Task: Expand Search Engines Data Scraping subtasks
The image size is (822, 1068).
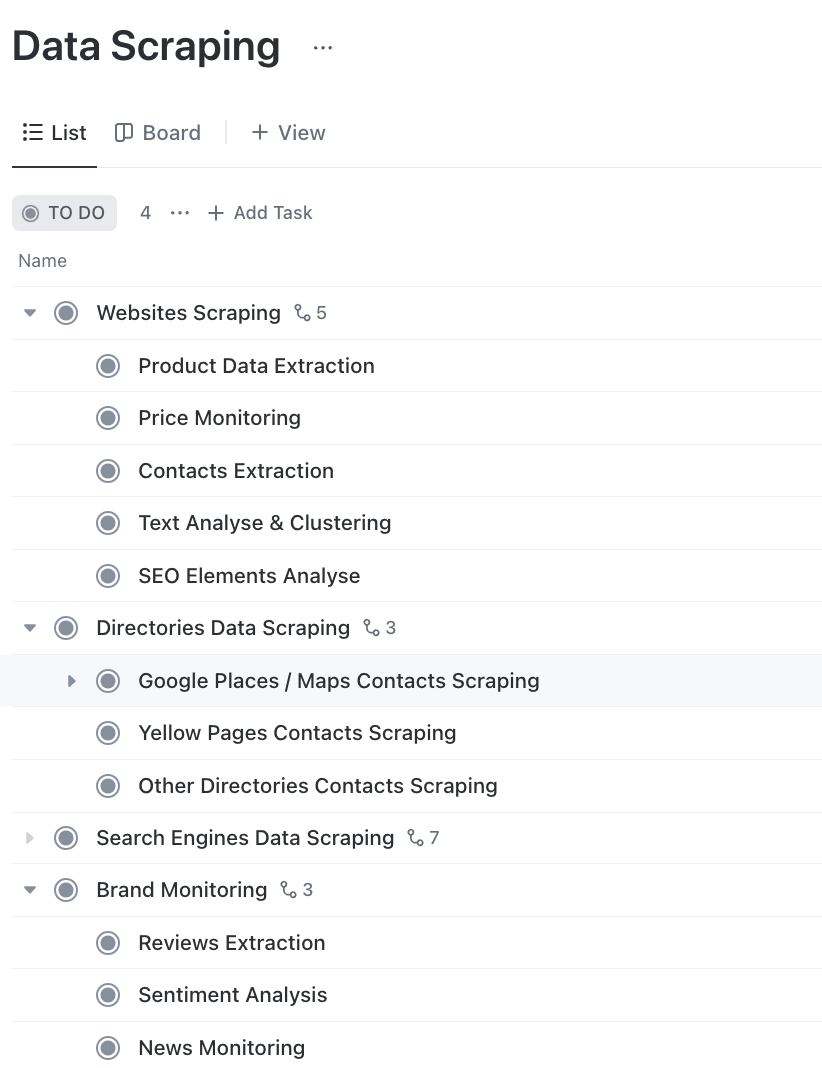Action: click(29, 838)
